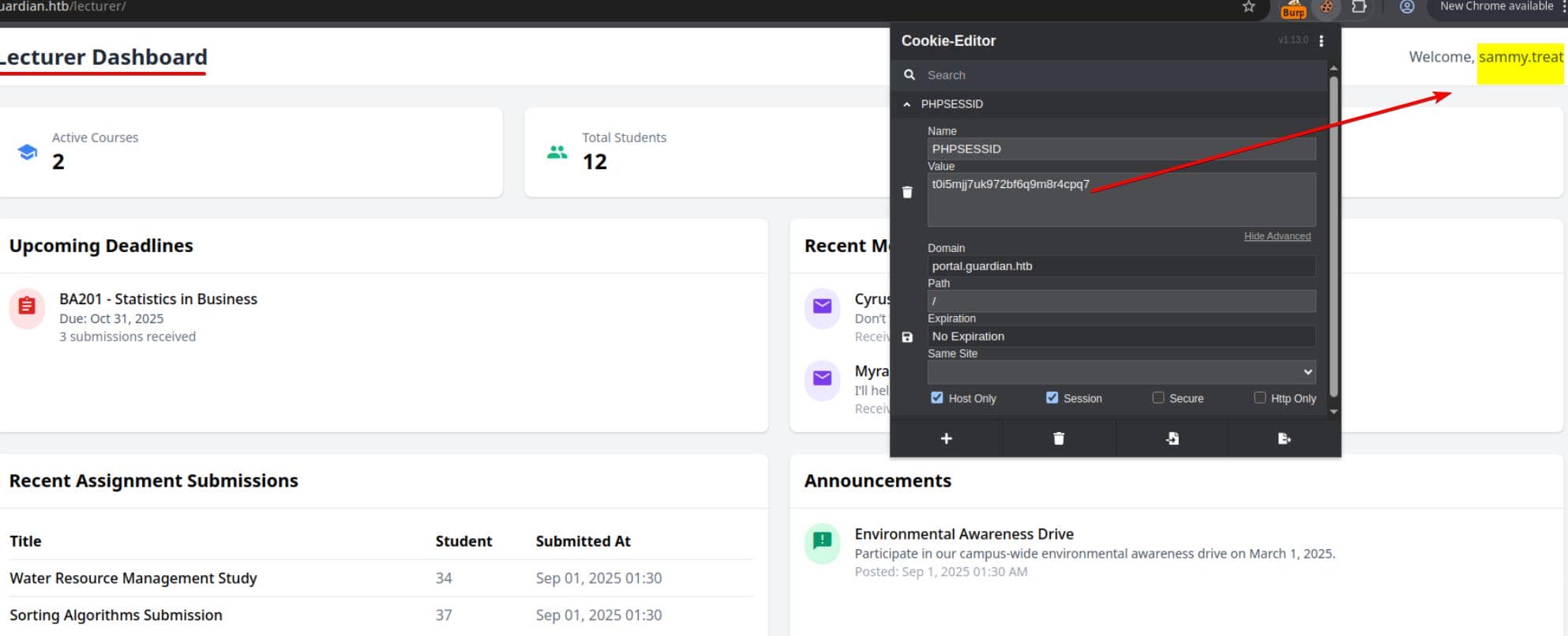Click the Cookie-Editor vertical scrollbar thumb

[x=1334, y=235]
